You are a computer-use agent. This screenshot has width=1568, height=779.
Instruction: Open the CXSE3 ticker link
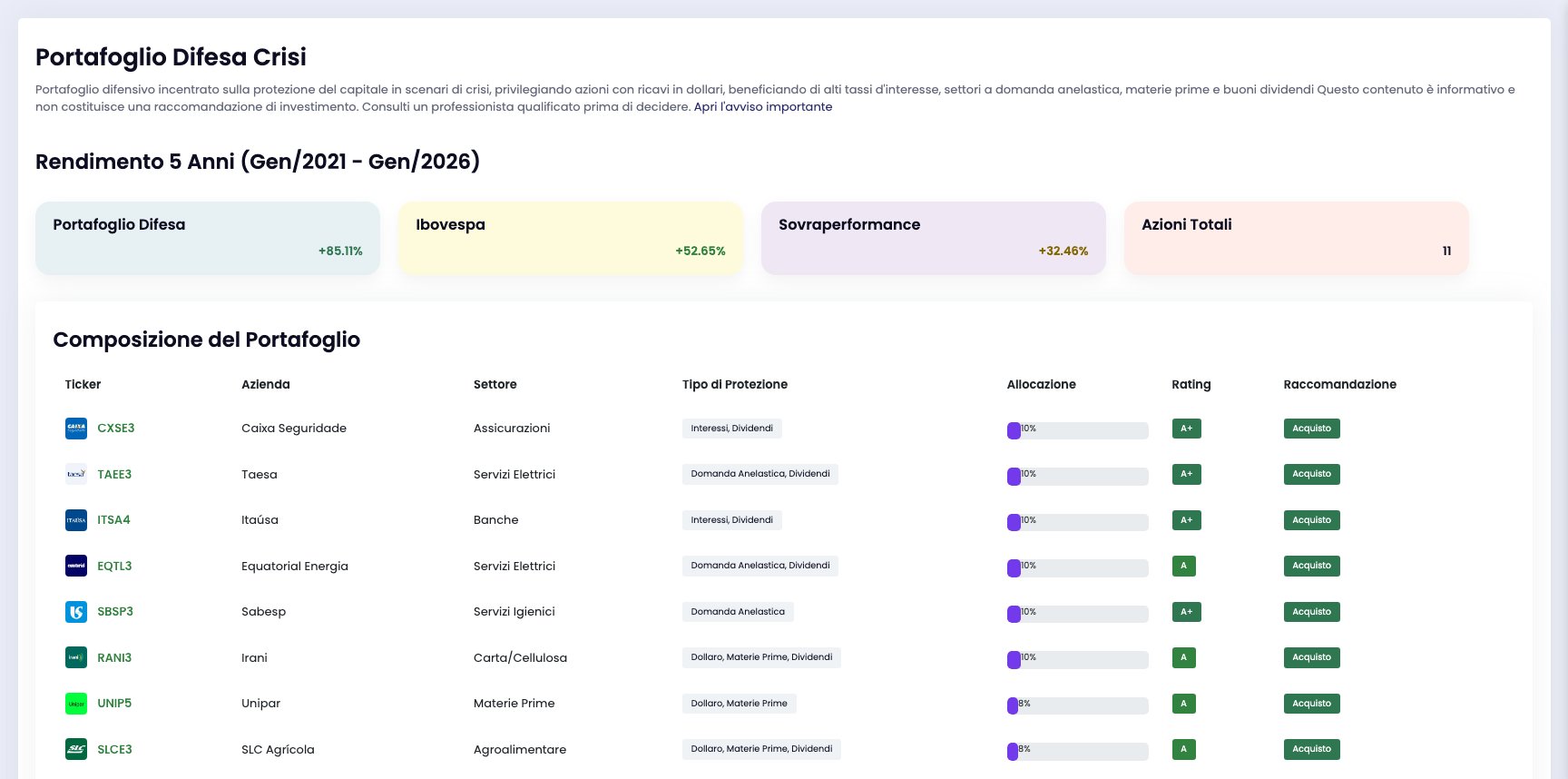click(116, 429)
